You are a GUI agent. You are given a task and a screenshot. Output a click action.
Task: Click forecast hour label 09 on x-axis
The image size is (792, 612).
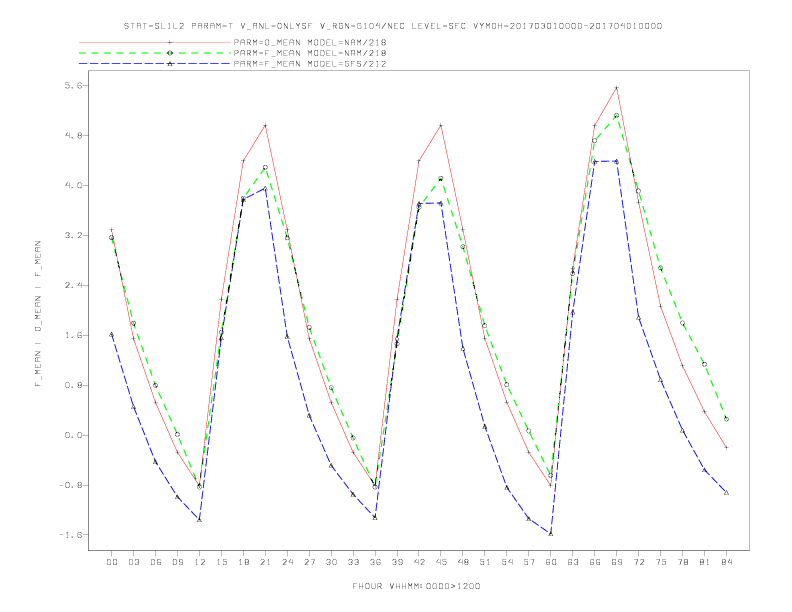tap(177, 563)
